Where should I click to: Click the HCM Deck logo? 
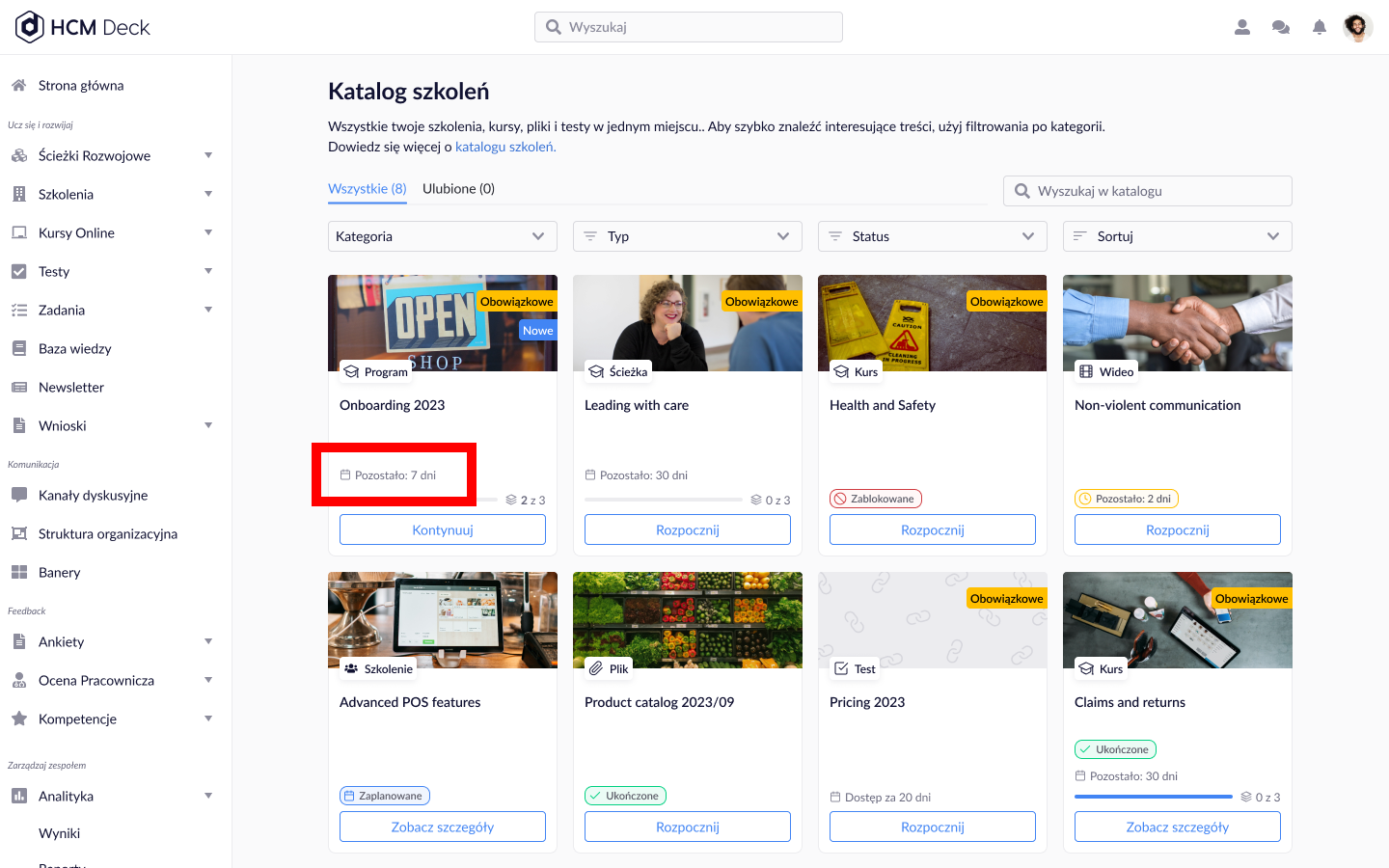(83, 27)
